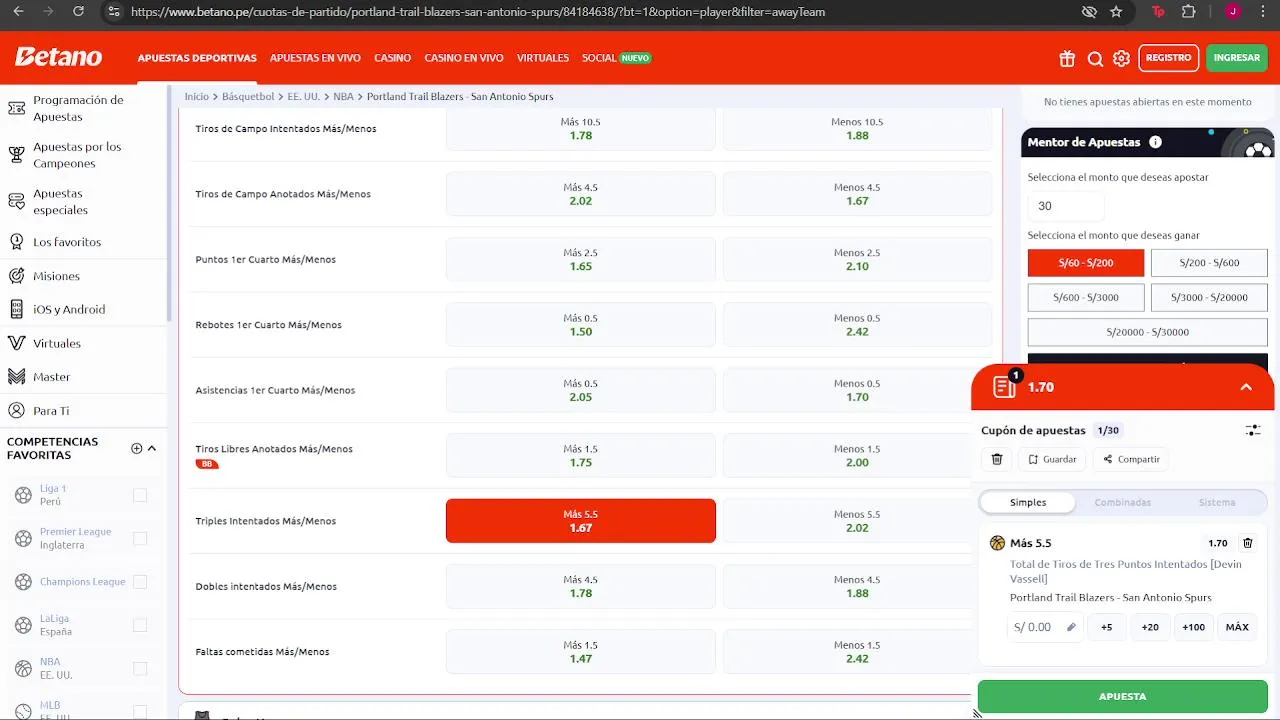This screenshot has width=1280, height=720.
Task: Open bet slip settings sliders icon
Action: 1252,430
